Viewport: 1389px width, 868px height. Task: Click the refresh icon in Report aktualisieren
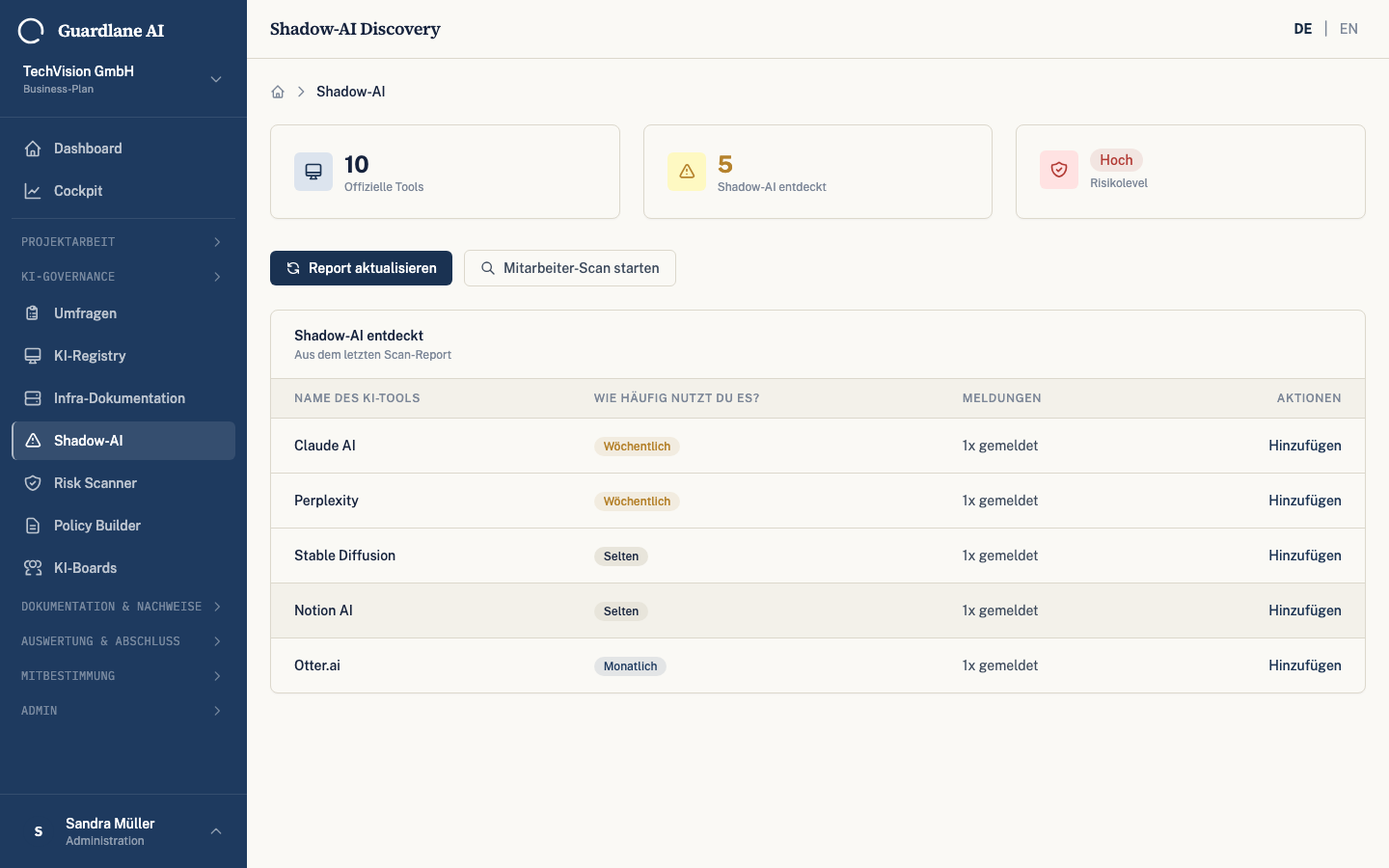click(293, 268)
